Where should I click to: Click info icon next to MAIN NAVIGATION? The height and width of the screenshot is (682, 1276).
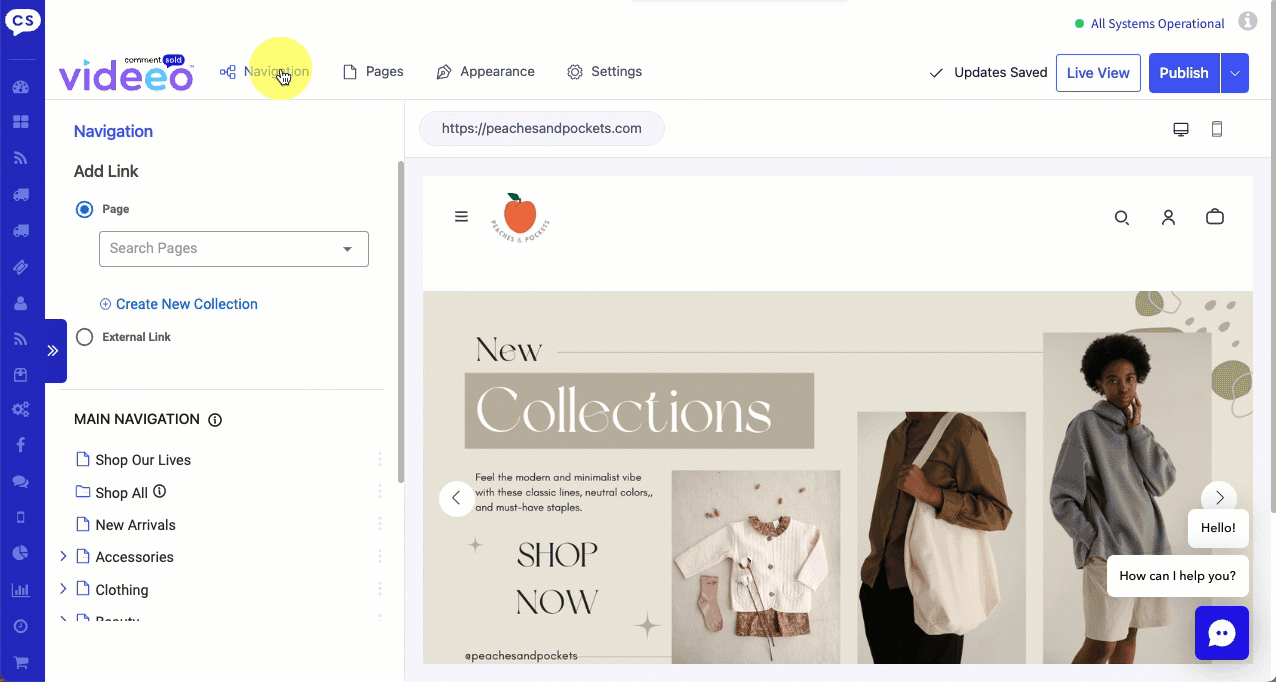click(x=215, y=420)
